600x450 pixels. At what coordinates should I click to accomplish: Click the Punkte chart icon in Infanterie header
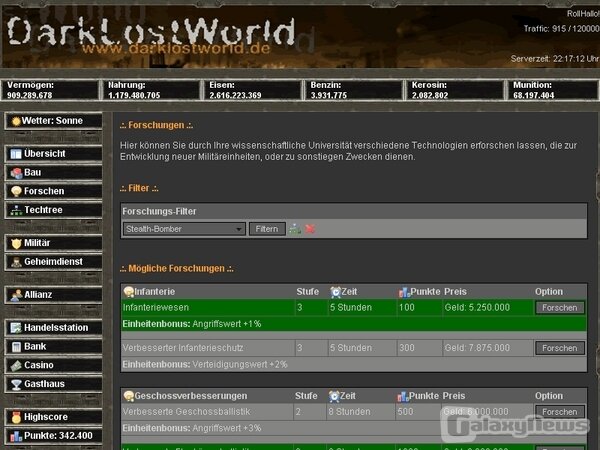point(404,292)
